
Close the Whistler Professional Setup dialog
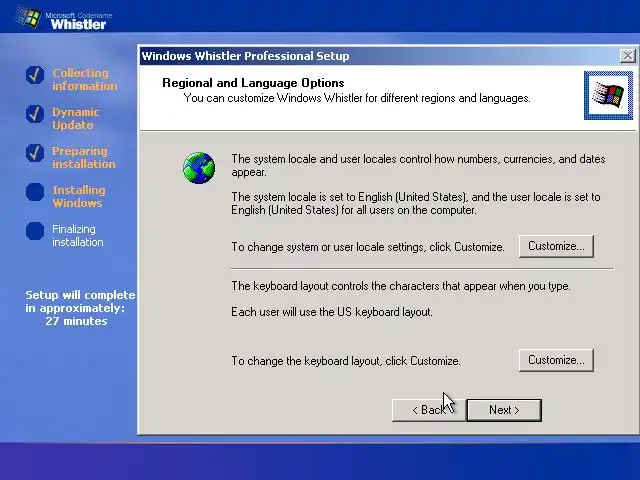(x=627, y=56)
